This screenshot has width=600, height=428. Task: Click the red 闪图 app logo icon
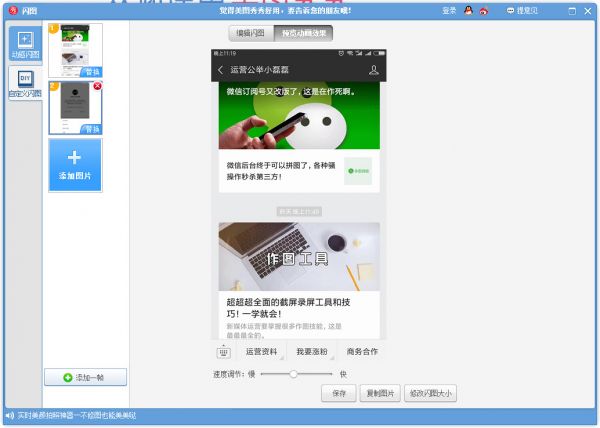(13, 10)
